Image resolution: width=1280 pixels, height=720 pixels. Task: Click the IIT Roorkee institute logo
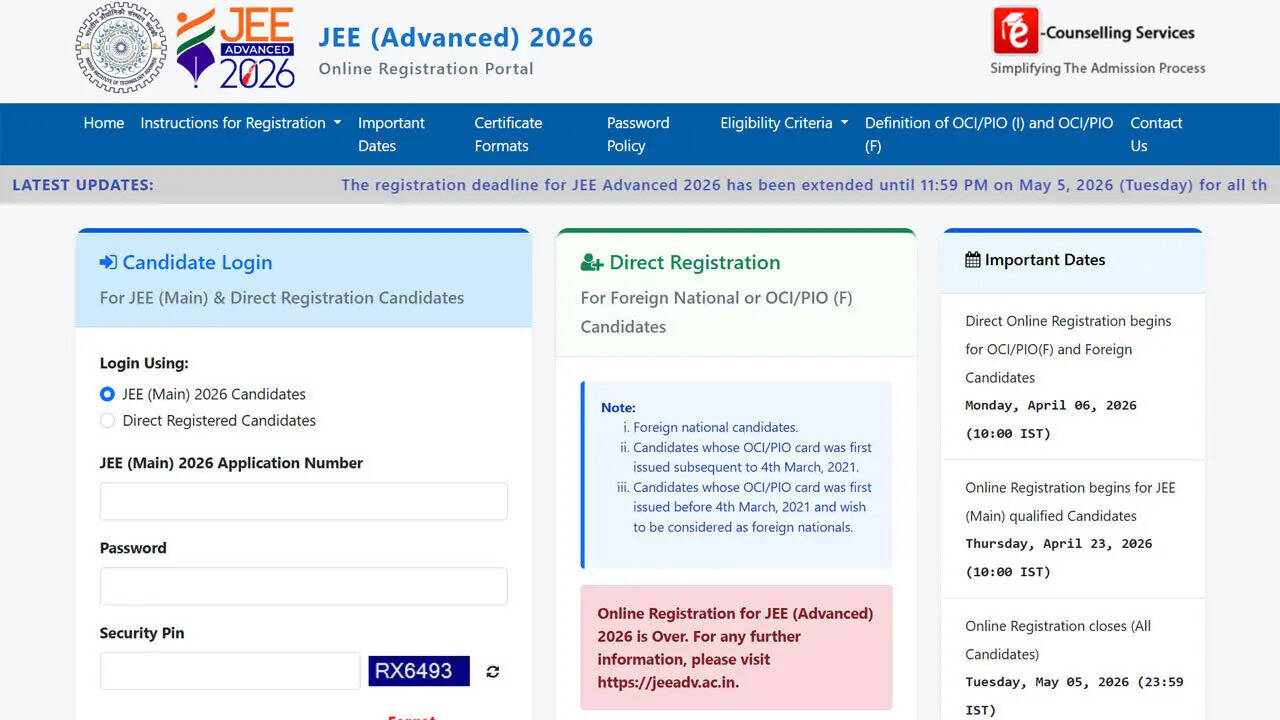coord(121,48)
